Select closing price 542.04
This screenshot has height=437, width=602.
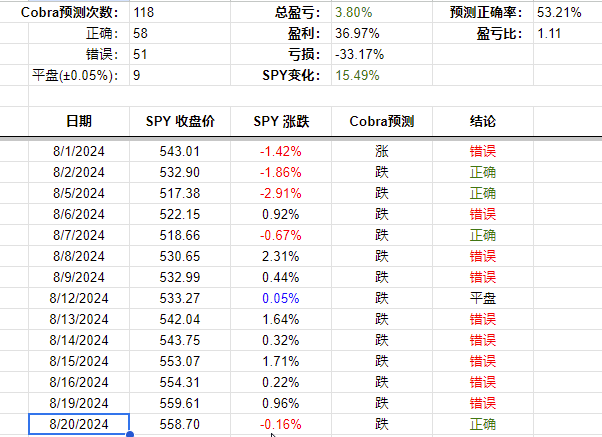pyautogui.click(x=180, y=319)
